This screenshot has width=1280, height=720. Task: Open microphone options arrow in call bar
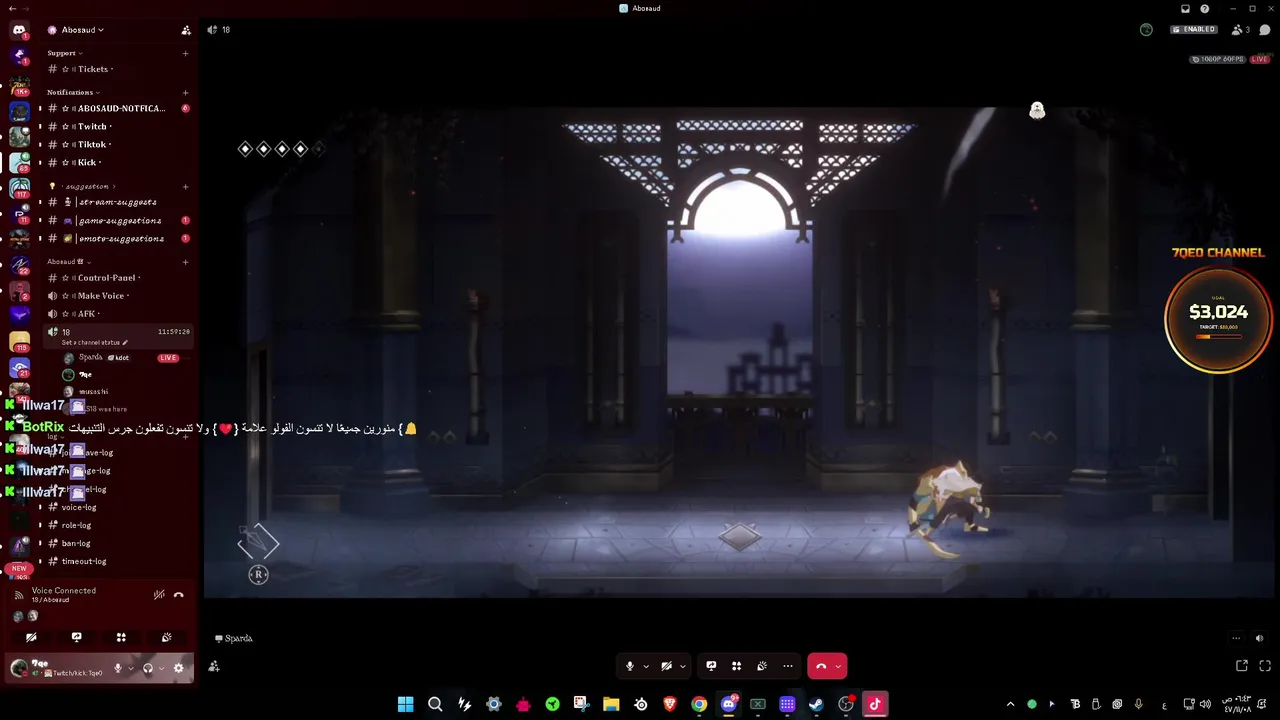point(646,666)
